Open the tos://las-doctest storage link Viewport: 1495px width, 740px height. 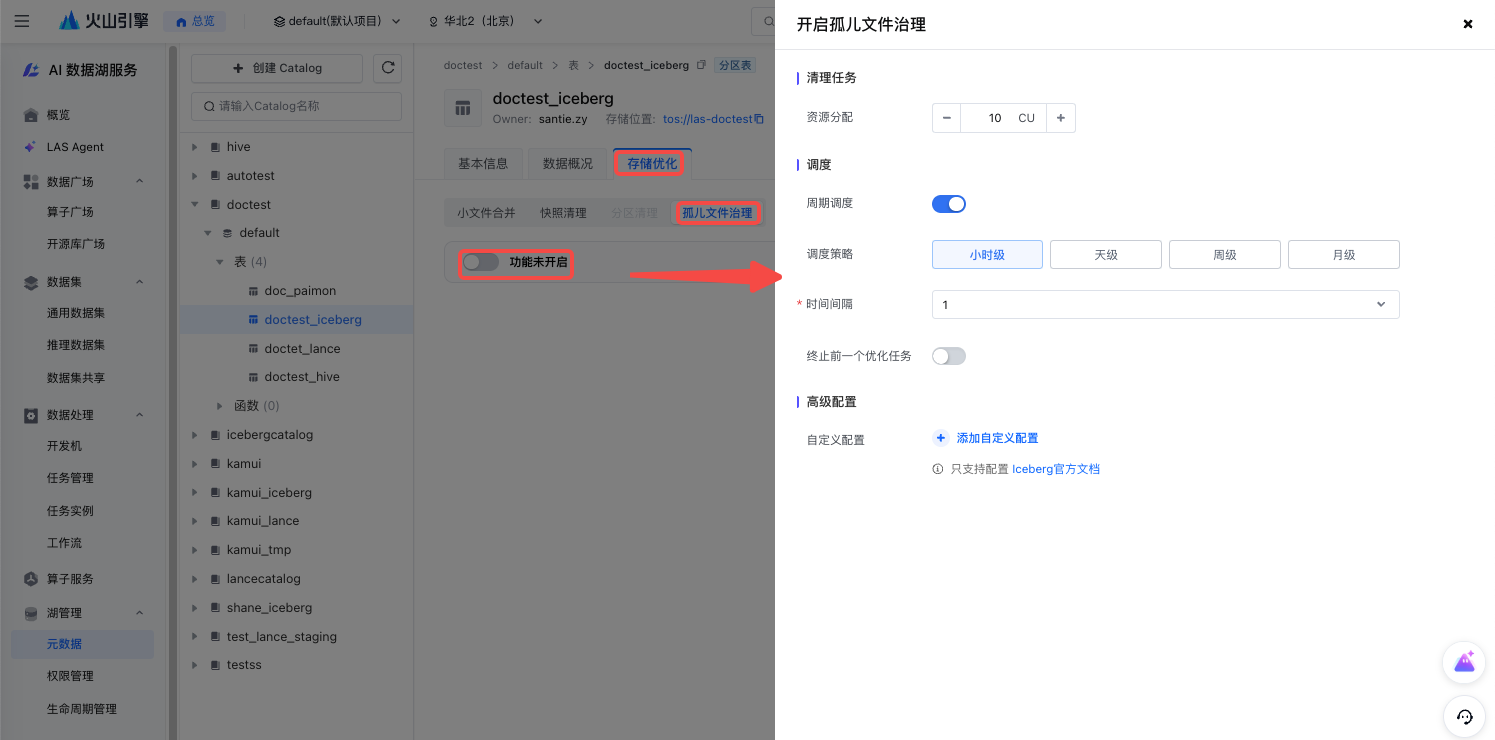click(x=708, y=119)
